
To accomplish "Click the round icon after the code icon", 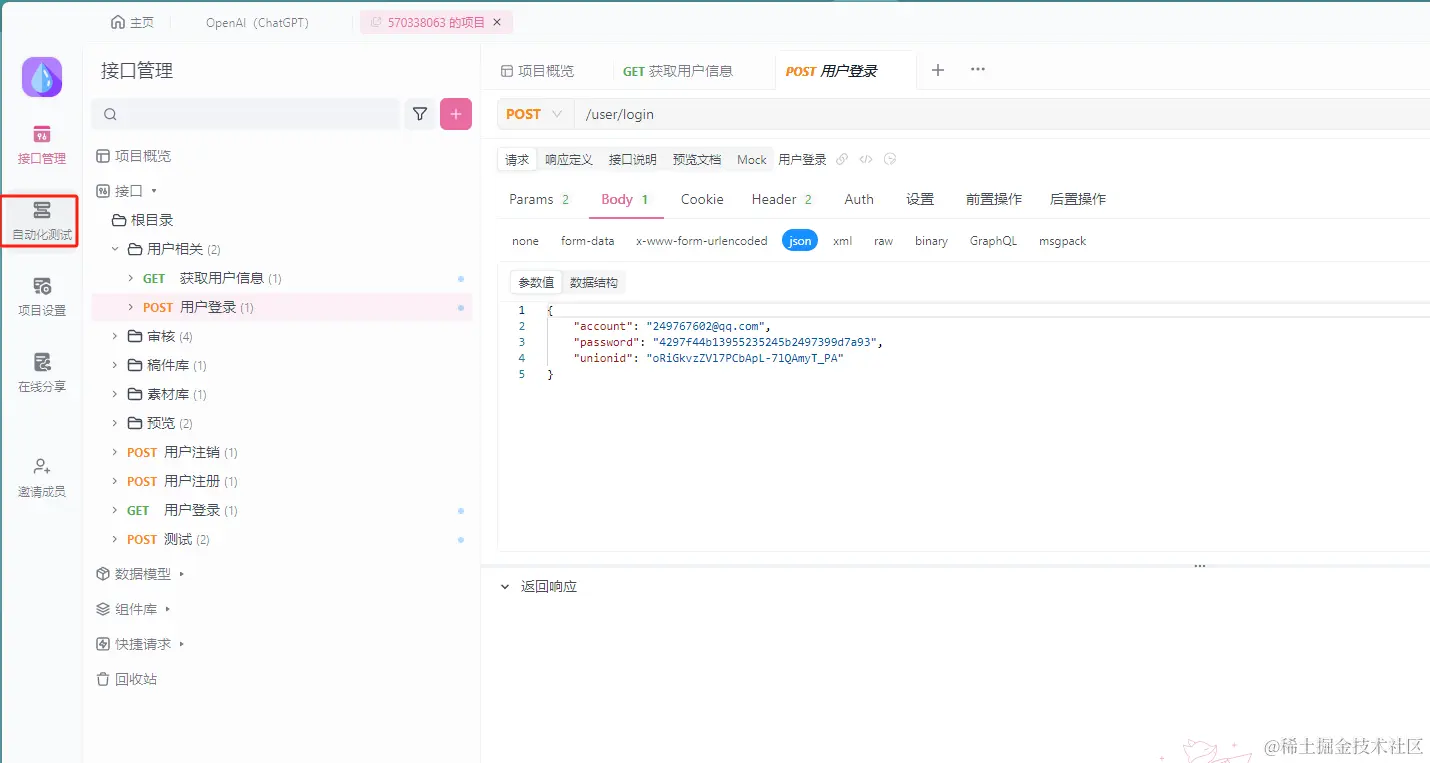I will (x=890, y=160).
